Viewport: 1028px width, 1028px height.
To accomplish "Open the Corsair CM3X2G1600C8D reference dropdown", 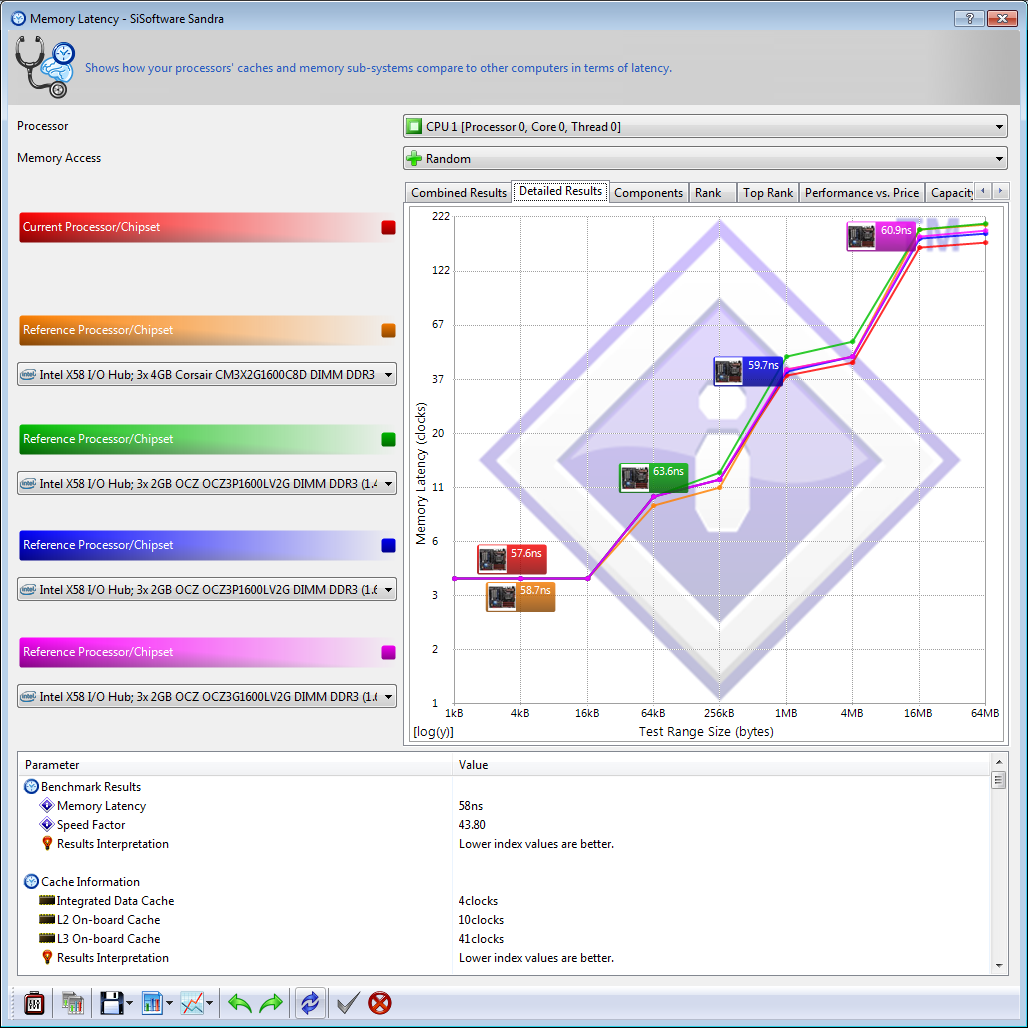I will (x=207, y=375).
